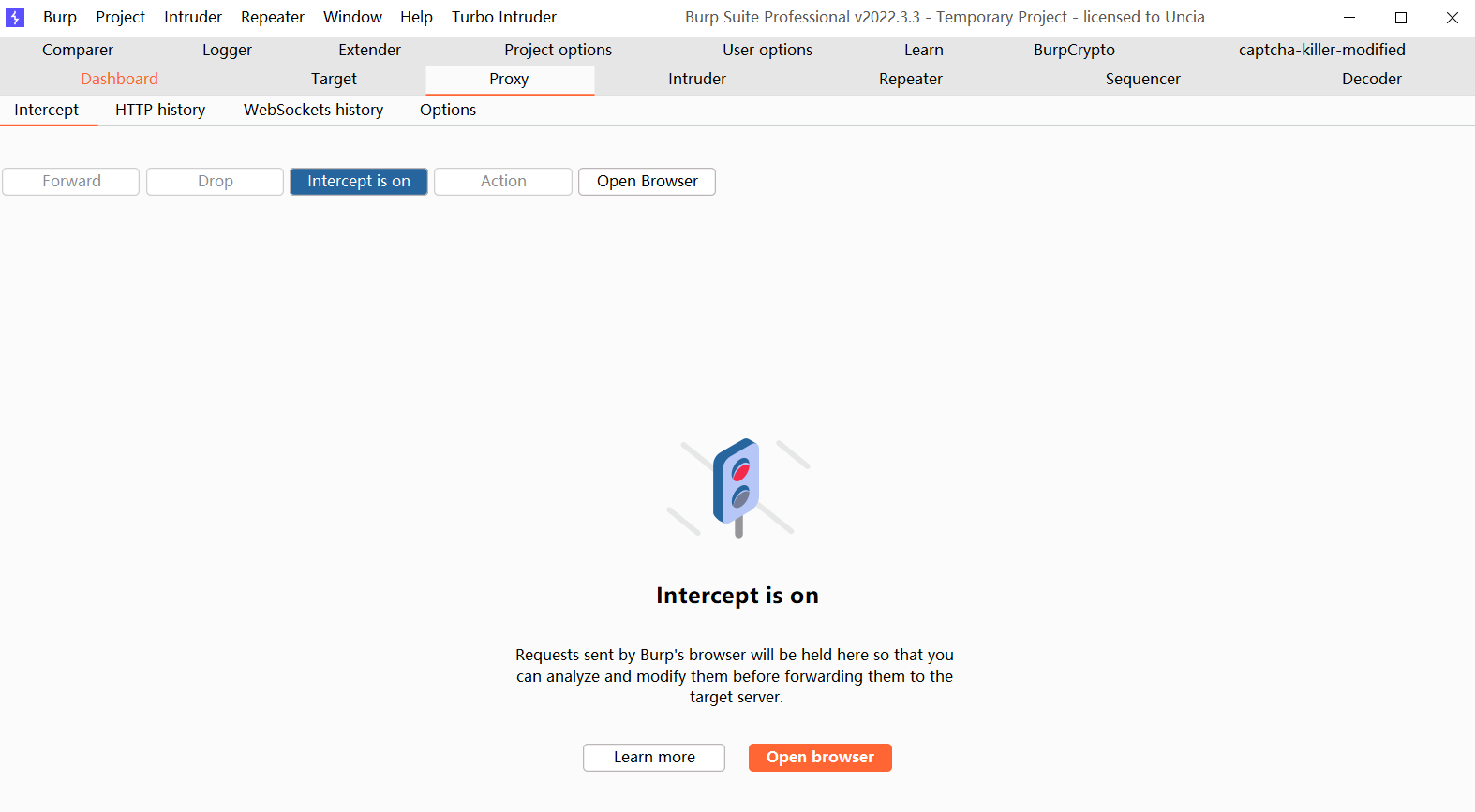Viewport: 1475px width, 812px height.
Task: Switch to the Intruder tool tab
Action: pyautogui.click(x=696, y=79)
